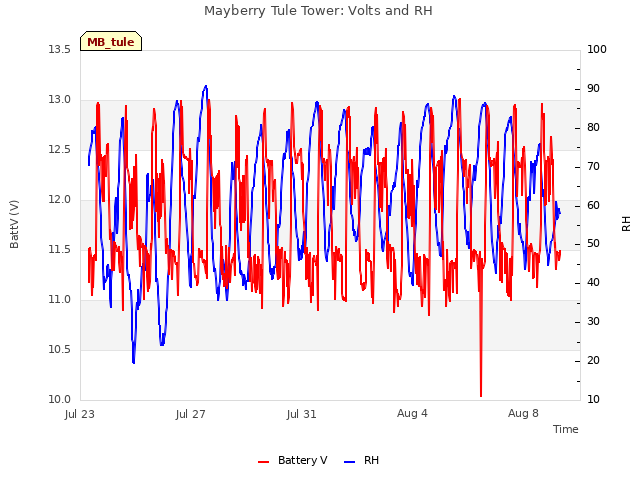Click the 80 right axis value

pos(593,127)
